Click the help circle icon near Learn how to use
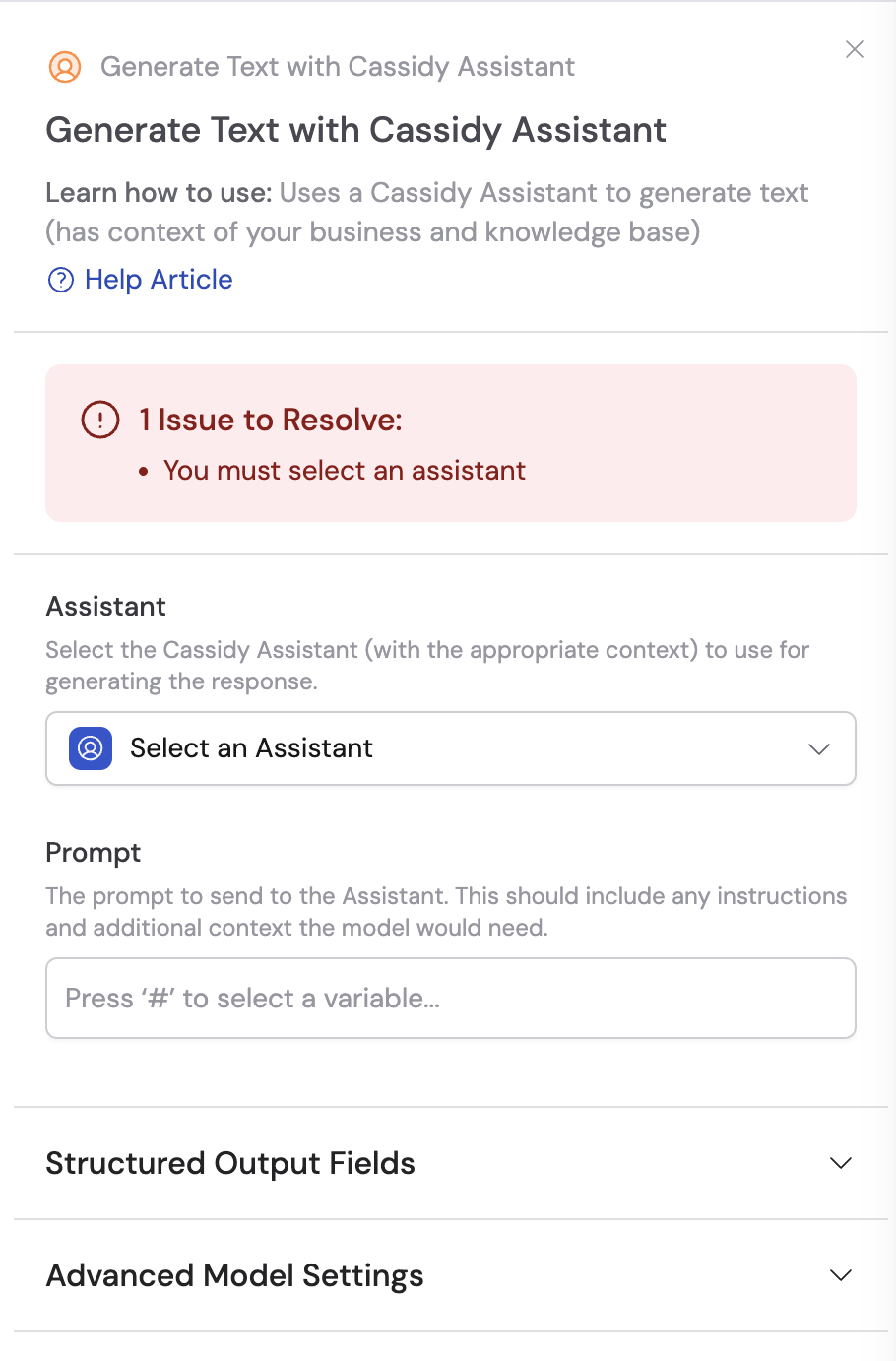Screen dimensions: 896x1361 [60, 280]
